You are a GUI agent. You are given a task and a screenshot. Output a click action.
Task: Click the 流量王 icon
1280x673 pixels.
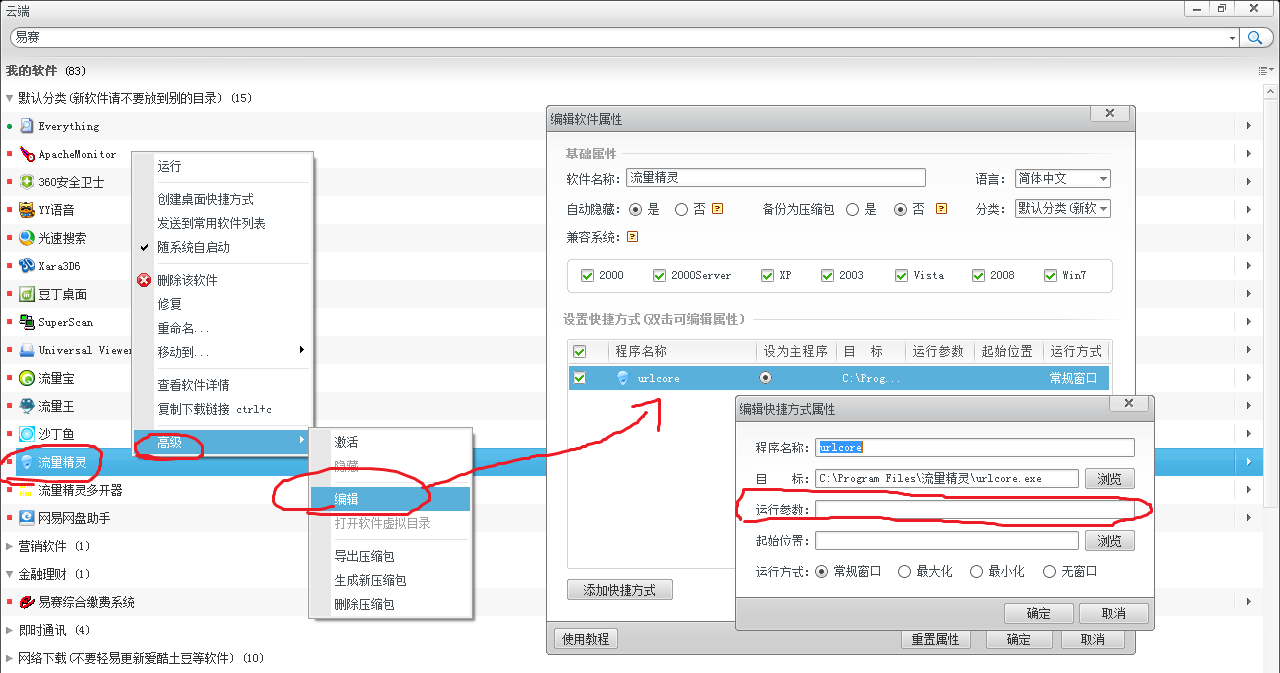[x=27, y=406]
